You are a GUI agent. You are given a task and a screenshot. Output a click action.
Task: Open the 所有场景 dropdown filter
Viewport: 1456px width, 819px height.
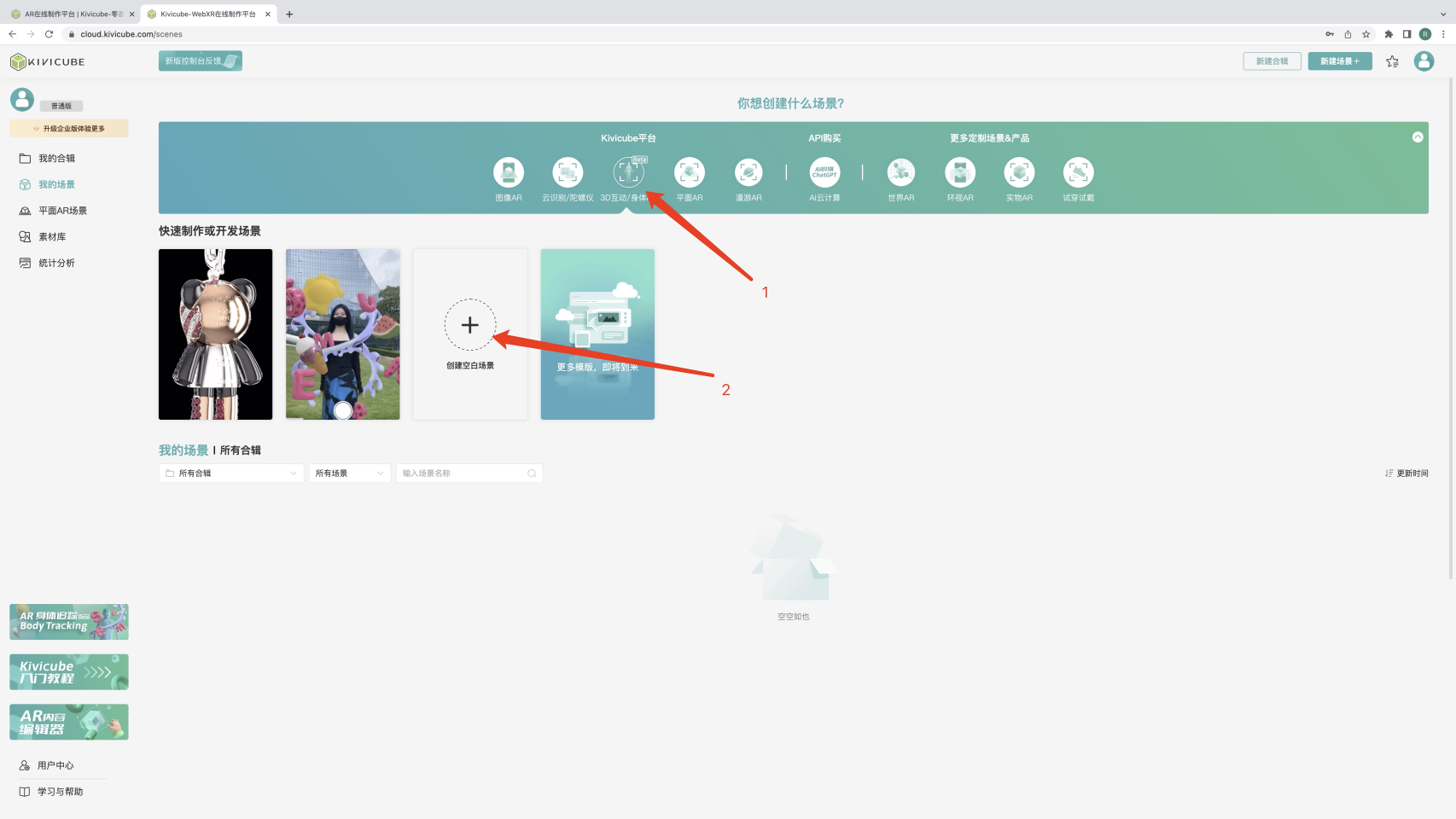[x=349, y=473]
